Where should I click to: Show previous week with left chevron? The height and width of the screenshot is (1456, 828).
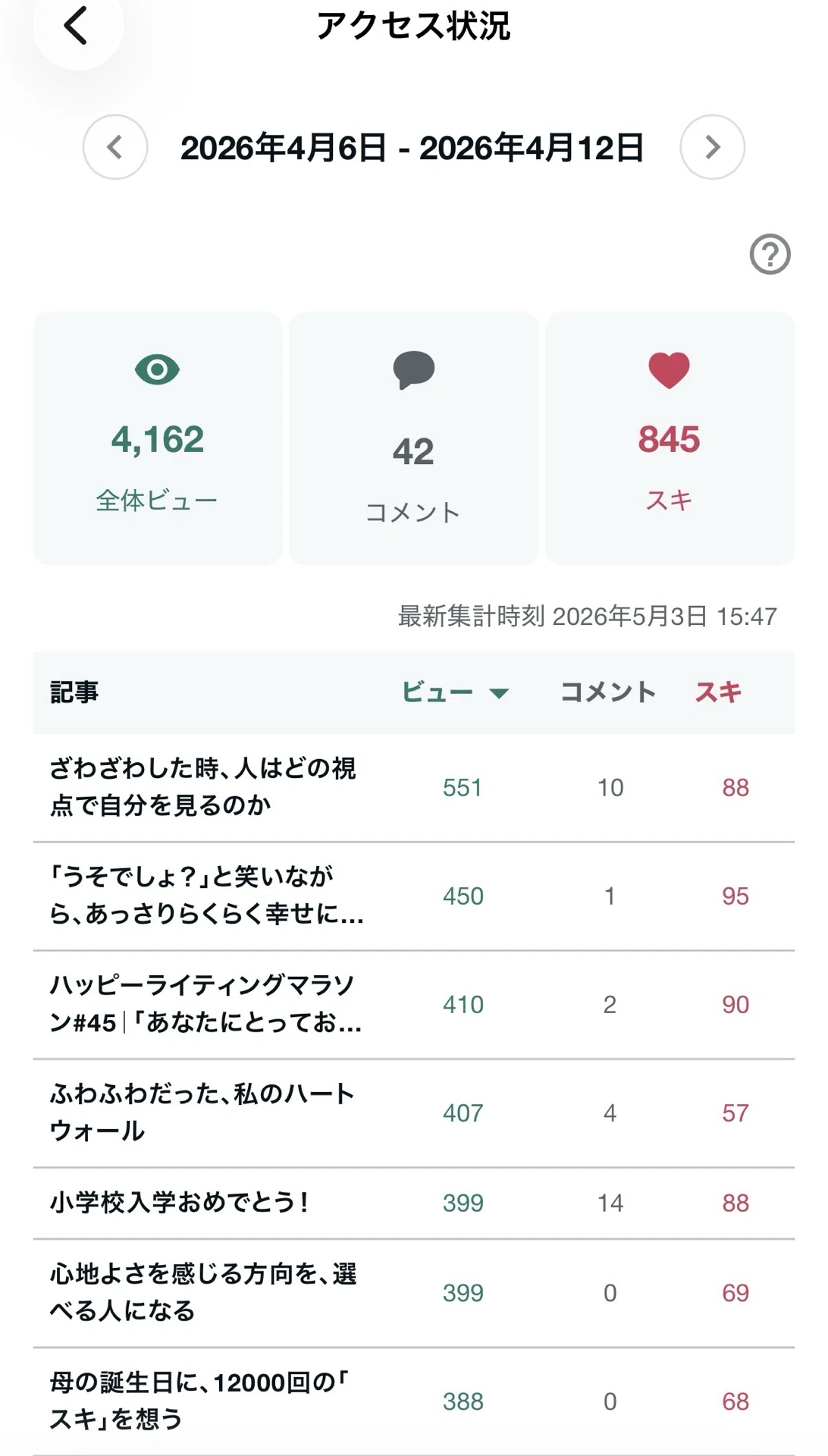point(115,147)
